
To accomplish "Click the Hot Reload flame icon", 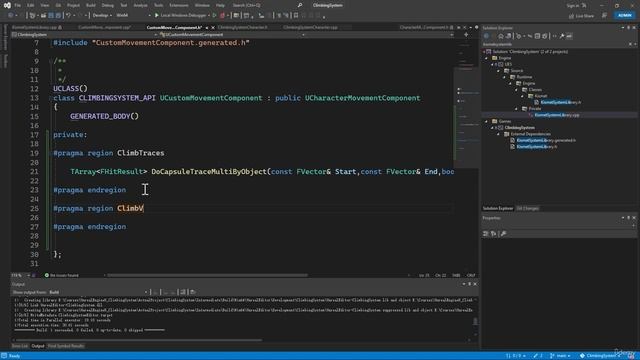I will click(x=222, y=15).
